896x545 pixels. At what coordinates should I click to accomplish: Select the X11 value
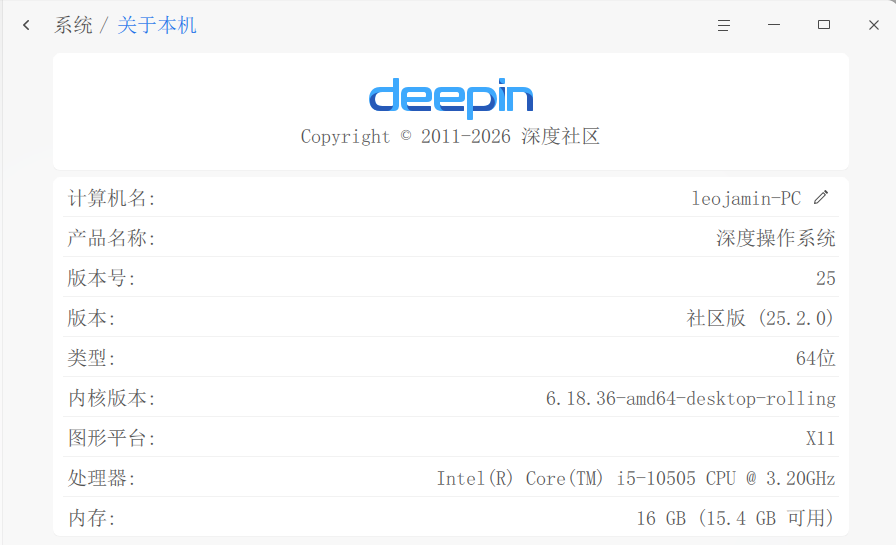point(821,438)
